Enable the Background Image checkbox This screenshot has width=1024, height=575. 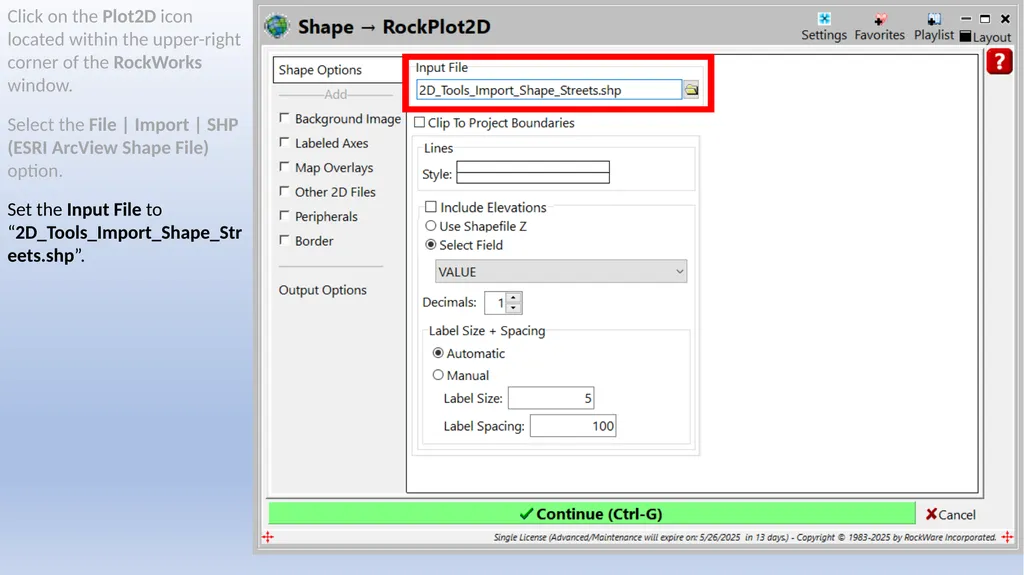(x=284, y=118)
